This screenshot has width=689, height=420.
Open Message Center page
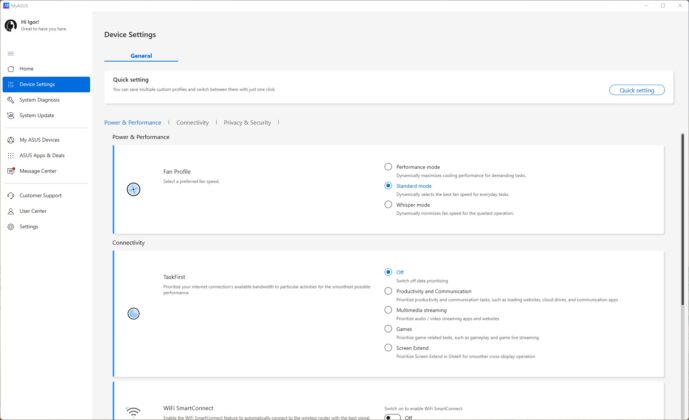point(46,171)
